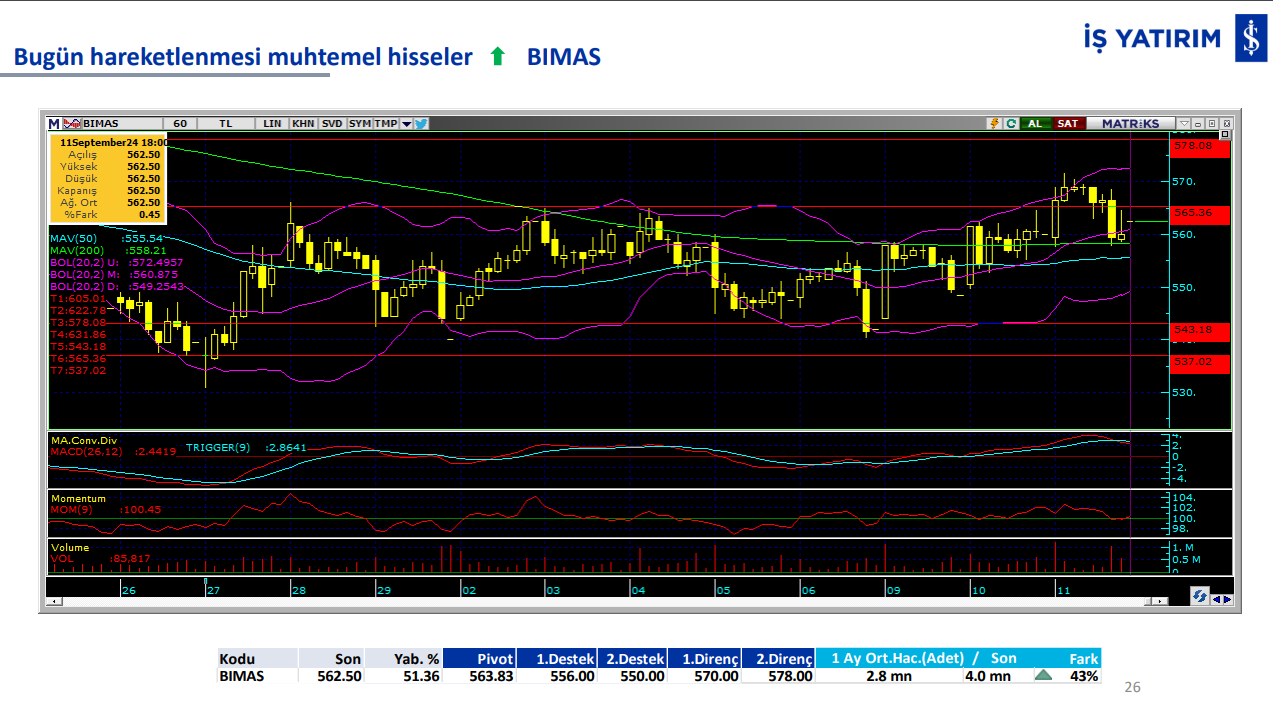1273x711 pixels.
Task: Click the small square icon above price axis
Action: (x=1224, y=134)
